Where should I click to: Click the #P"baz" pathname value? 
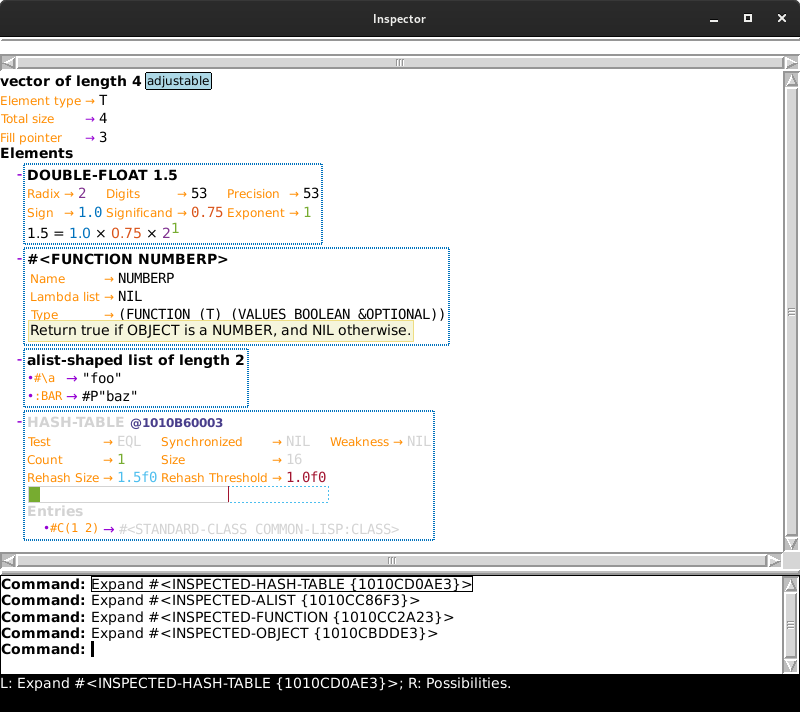tap(109, 396)
